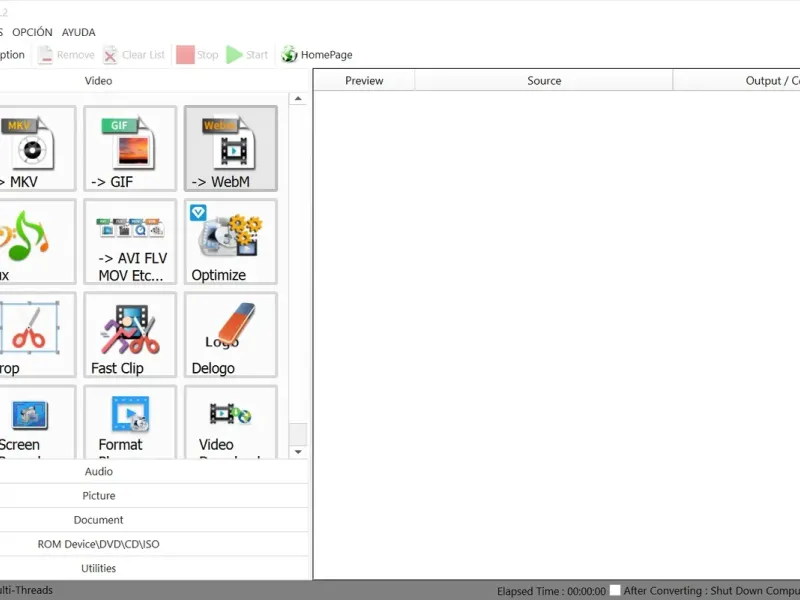
Task: Launch the Optimize video tool
Action: (231, 241)
